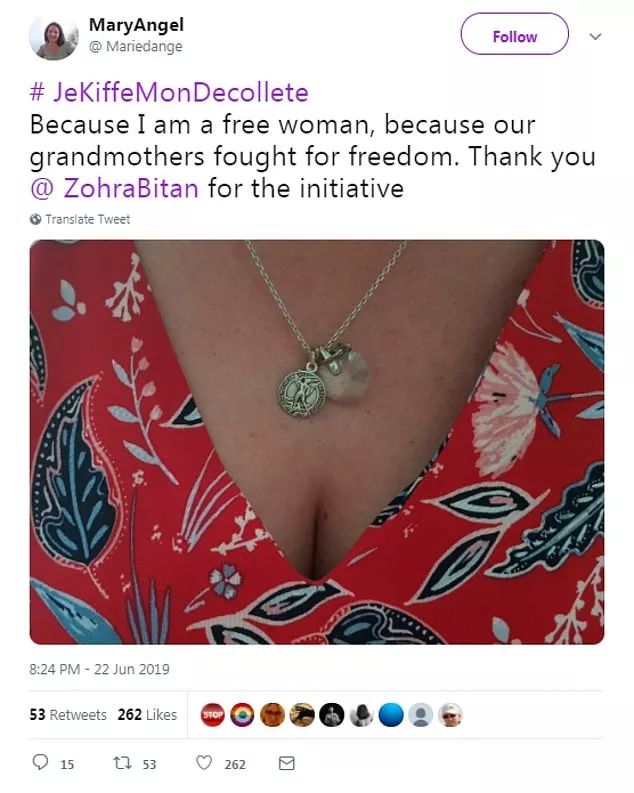Click the rainbow circle liker avatar
The width and height of the screenshot is (634, 793).
tap(242, 715)
